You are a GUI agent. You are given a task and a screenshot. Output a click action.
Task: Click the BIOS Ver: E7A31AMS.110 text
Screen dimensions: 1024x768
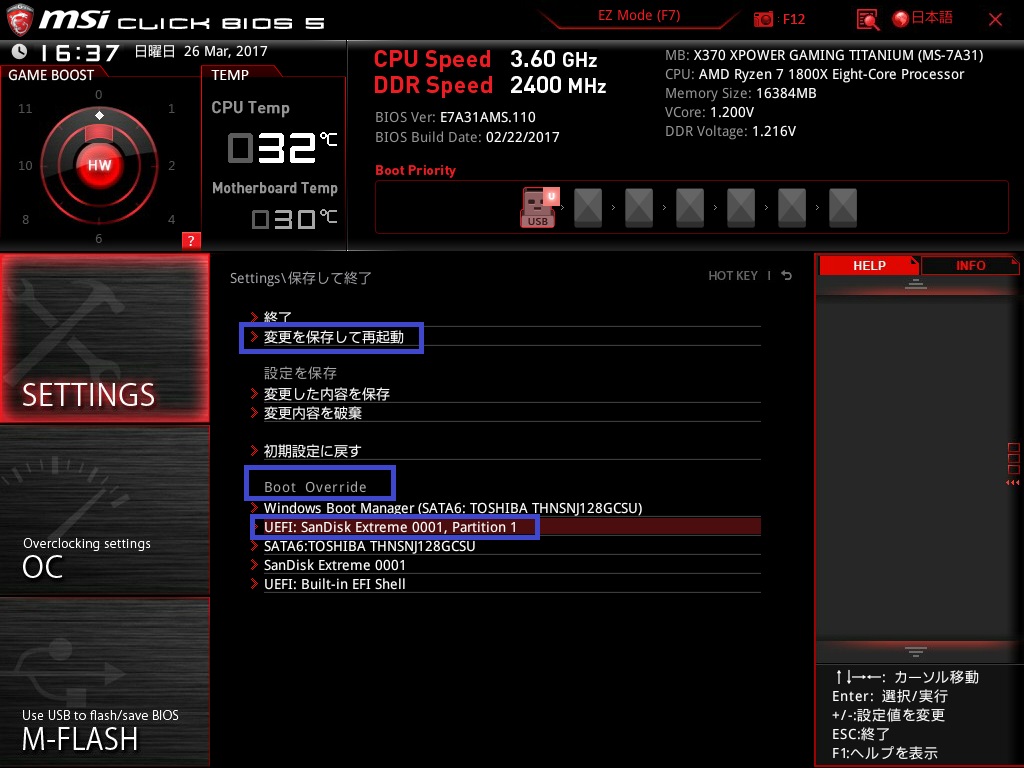(x=455, y=118)
